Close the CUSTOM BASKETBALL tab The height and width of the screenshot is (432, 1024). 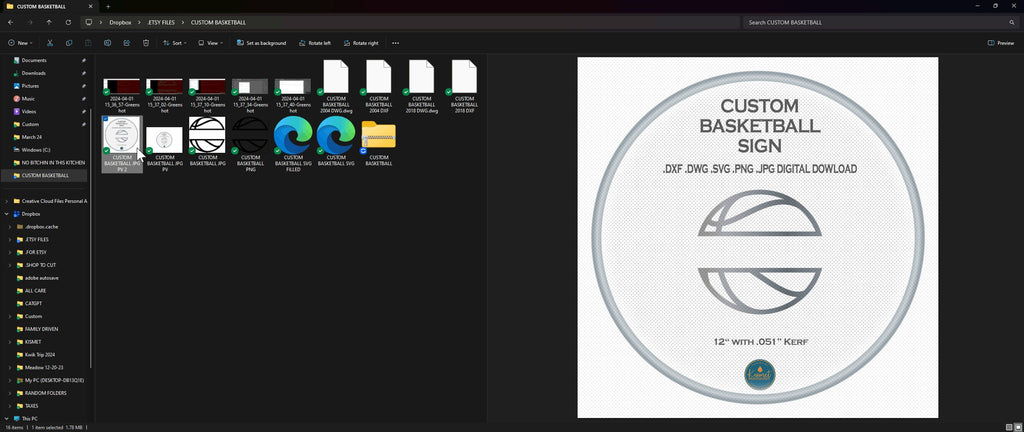click(91, 6)
